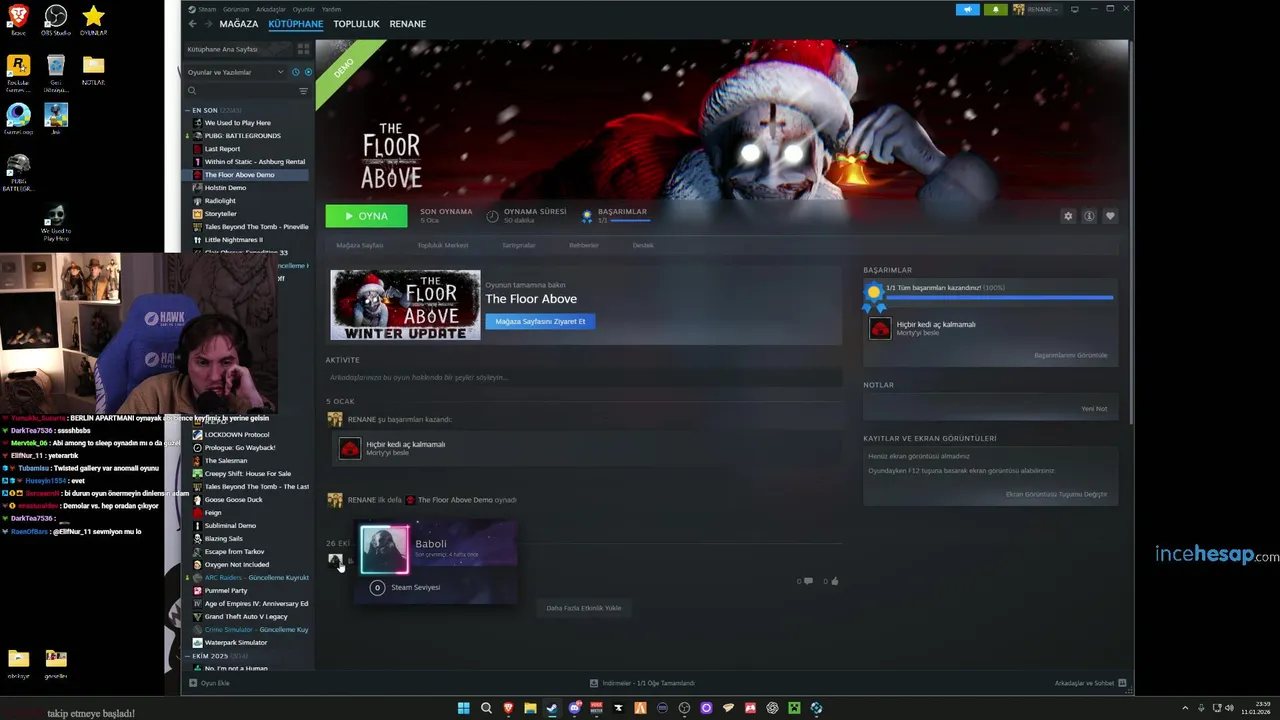Open the Mağaza Sayfası game link
The height and width of the screenshot is (720, 1280).
point(359,245)
